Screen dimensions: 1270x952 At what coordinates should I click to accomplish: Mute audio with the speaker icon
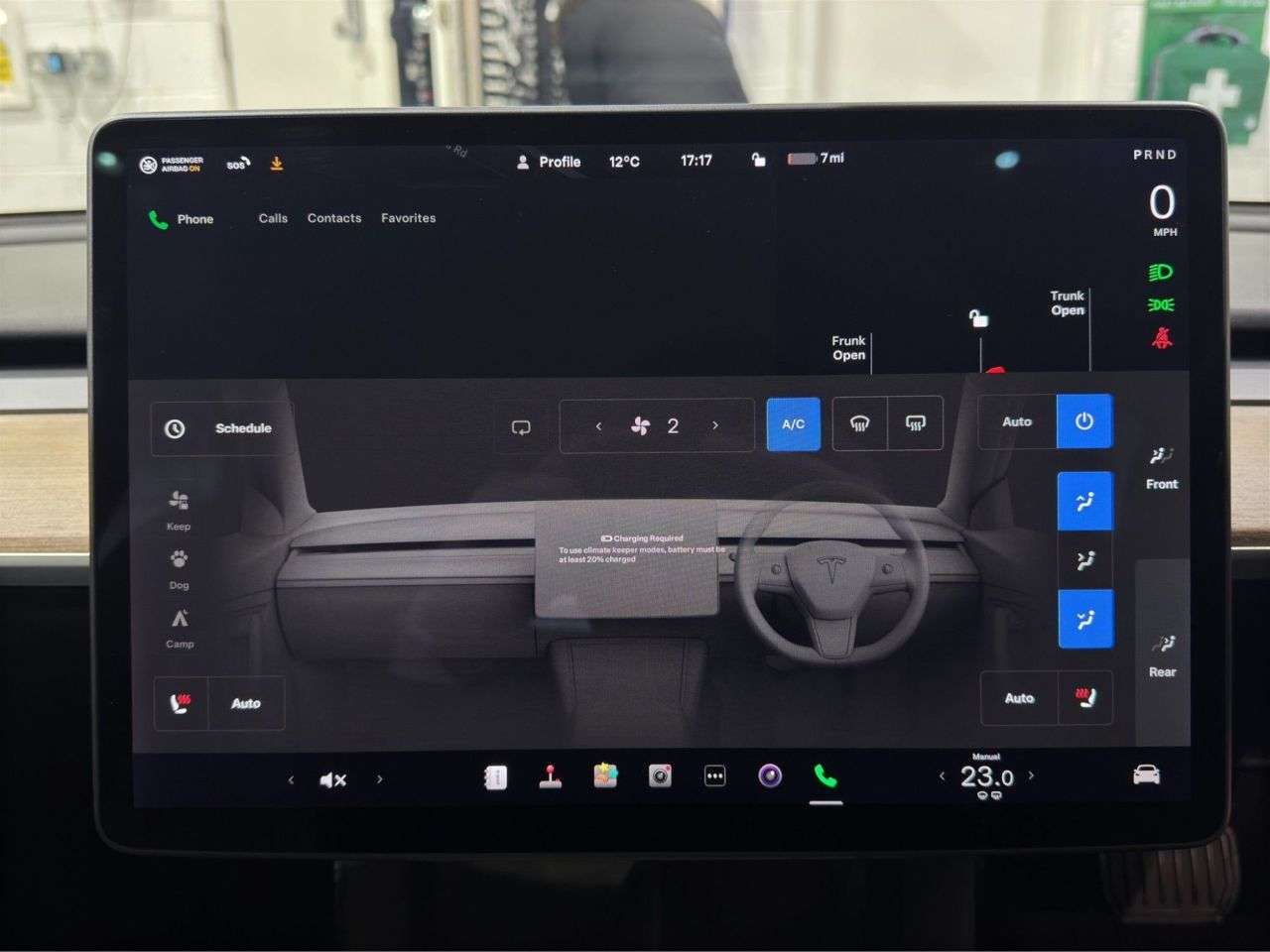click(x=333, y=779)
